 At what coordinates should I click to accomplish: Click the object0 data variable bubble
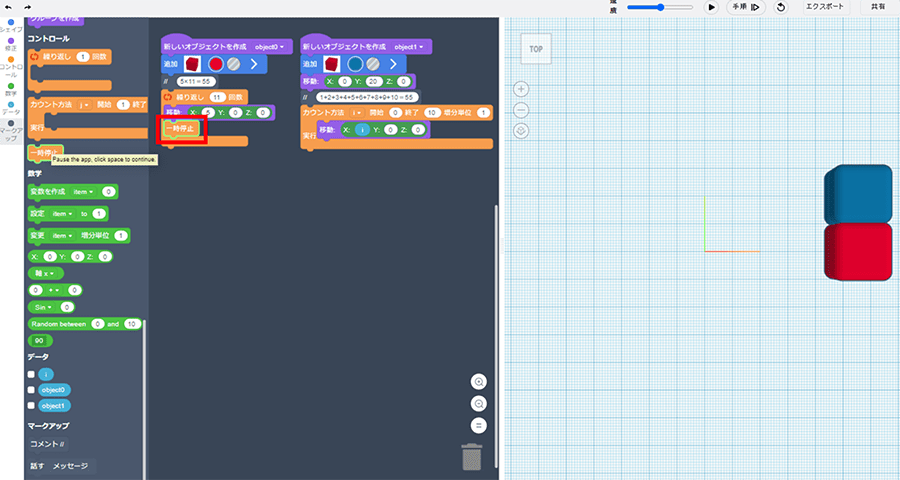54,390
